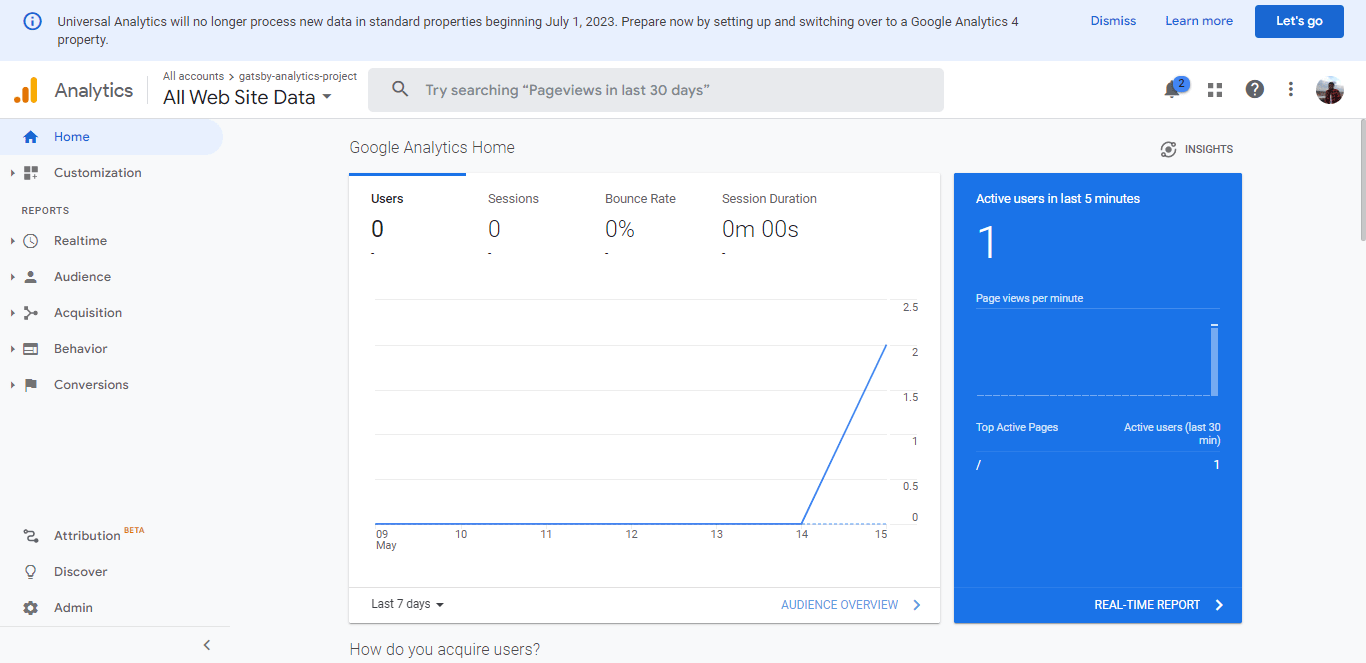Click the Realtime clock icon

pyautogui.click(x=31, y=241)
